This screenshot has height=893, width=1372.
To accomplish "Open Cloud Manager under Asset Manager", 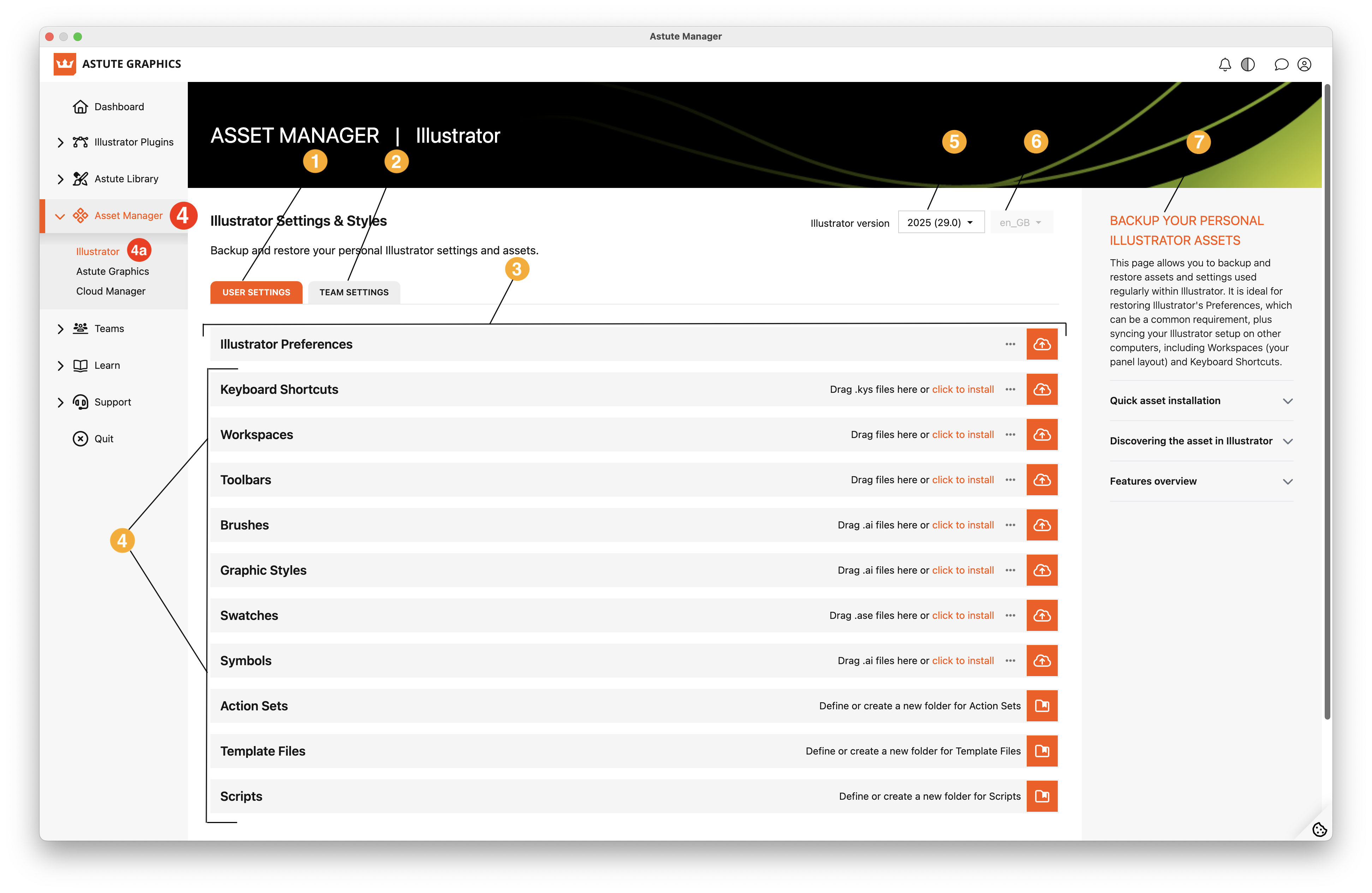I will coord(111,291).
